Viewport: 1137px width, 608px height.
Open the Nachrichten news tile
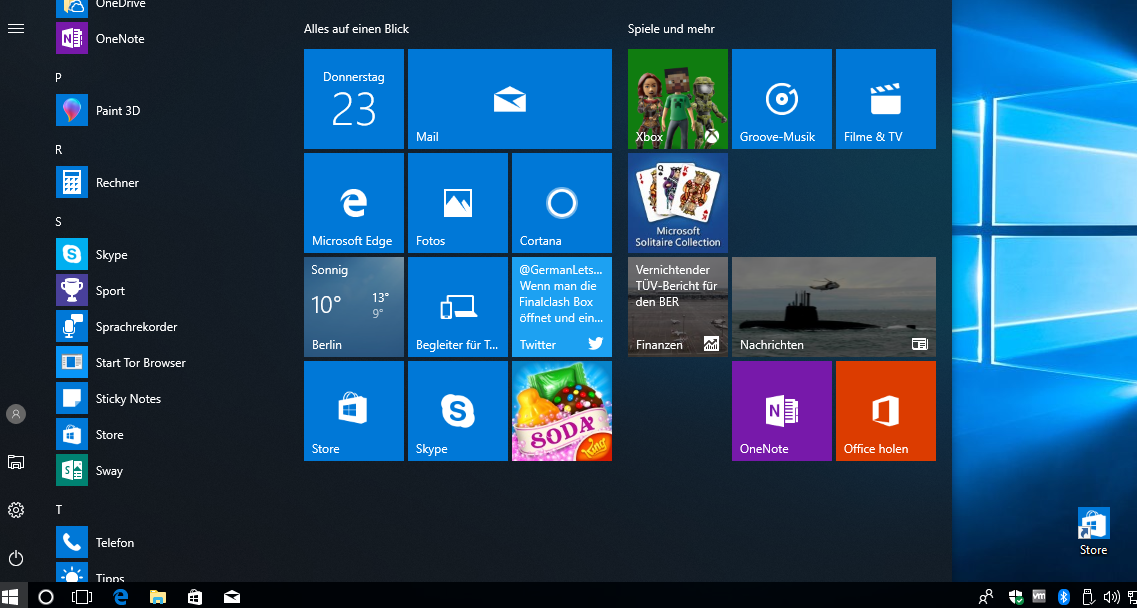pos(833,307)
